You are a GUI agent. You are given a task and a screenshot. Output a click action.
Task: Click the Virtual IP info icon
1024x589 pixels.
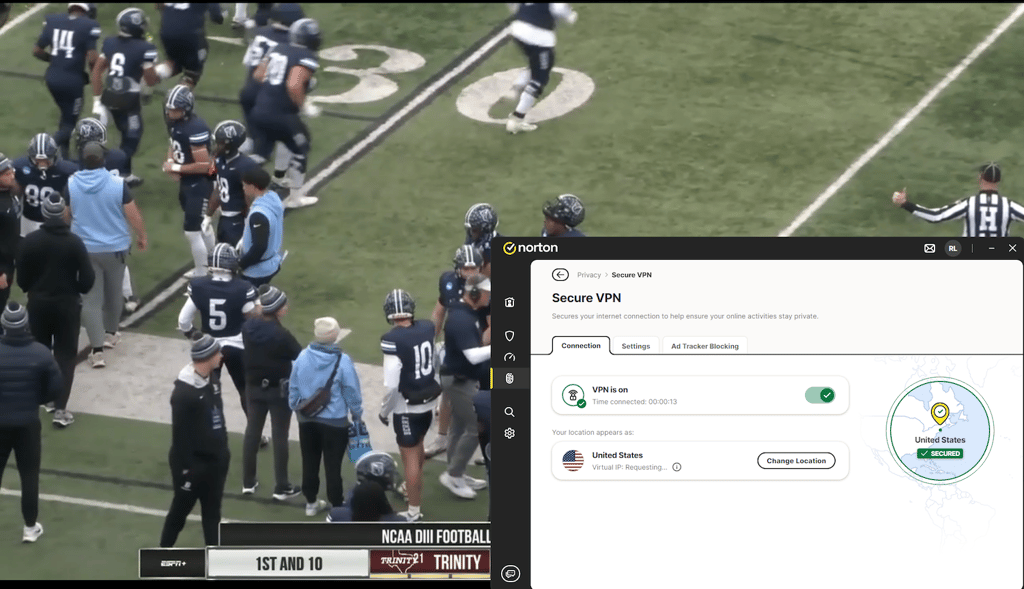[x=677, y=467]
